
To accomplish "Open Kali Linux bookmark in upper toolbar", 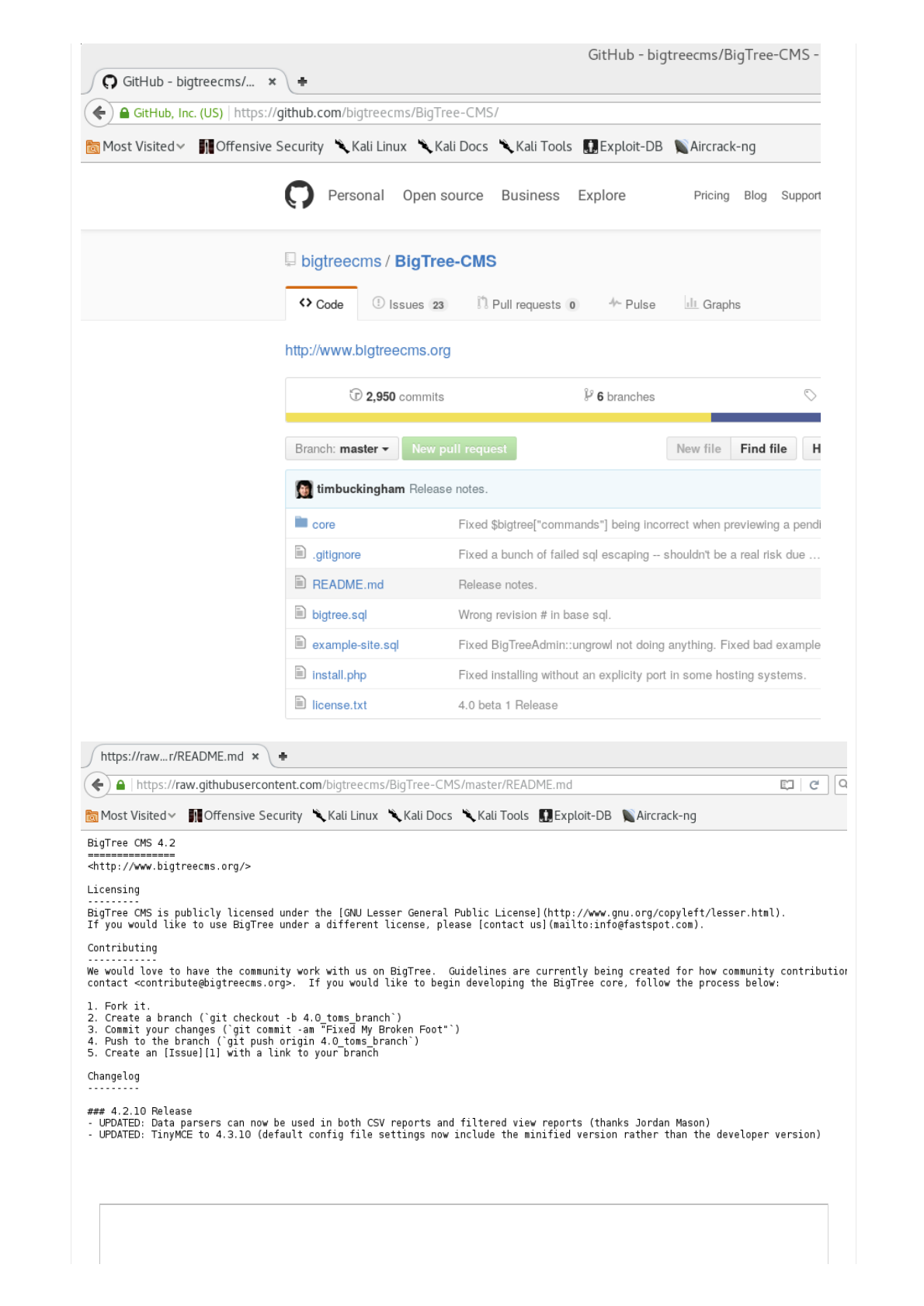I will point(370,147).
